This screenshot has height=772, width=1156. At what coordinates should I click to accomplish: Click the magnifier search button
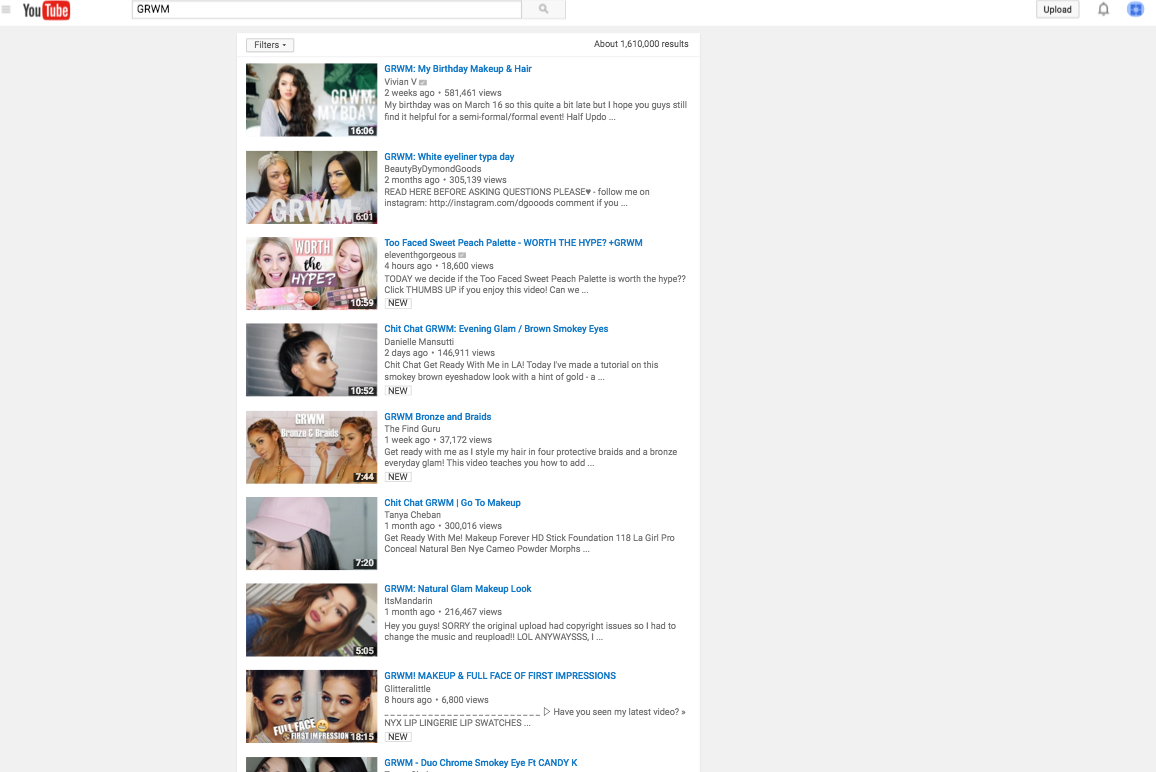coord(543,9)
